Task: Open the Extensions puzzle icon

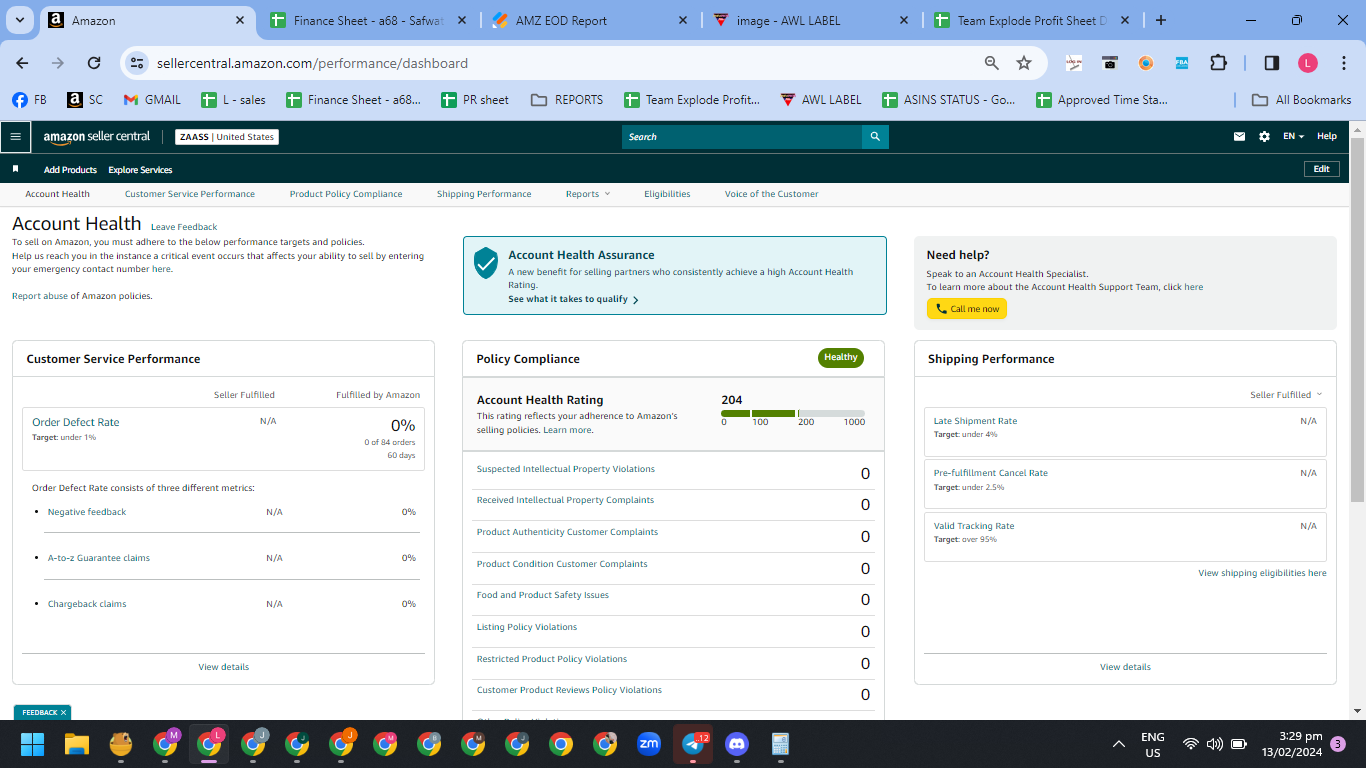Action: click(1218, 63)
